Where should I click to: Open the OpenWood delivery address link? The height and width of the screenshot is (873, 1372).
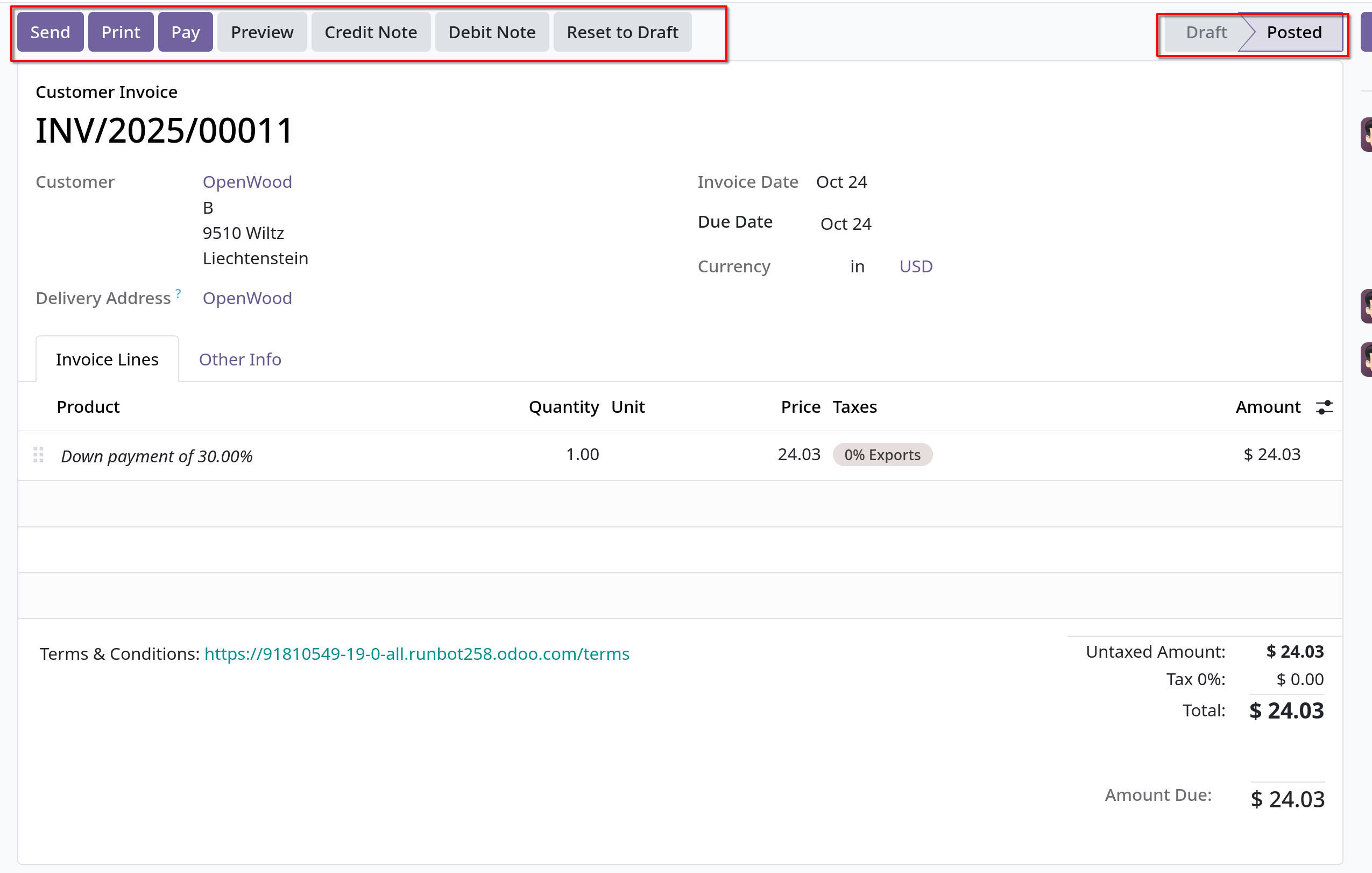(x=247, y=298)
